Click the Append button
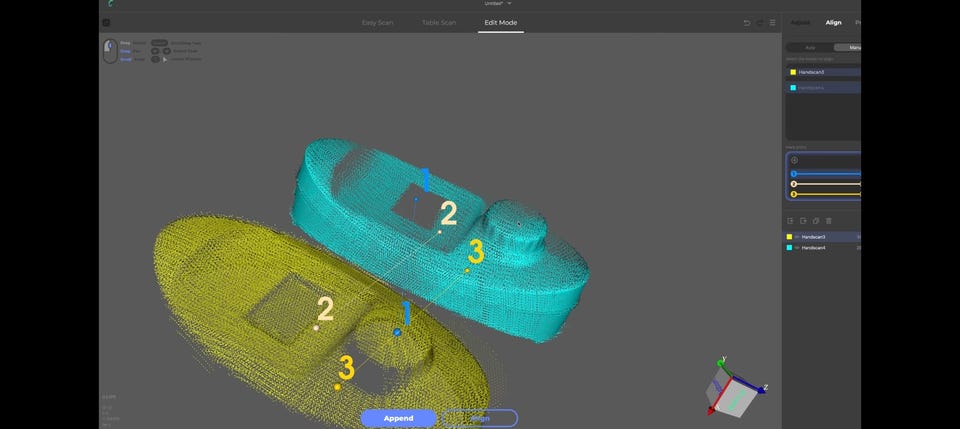This screenshot has width=960, height=429. coord(399,419)
